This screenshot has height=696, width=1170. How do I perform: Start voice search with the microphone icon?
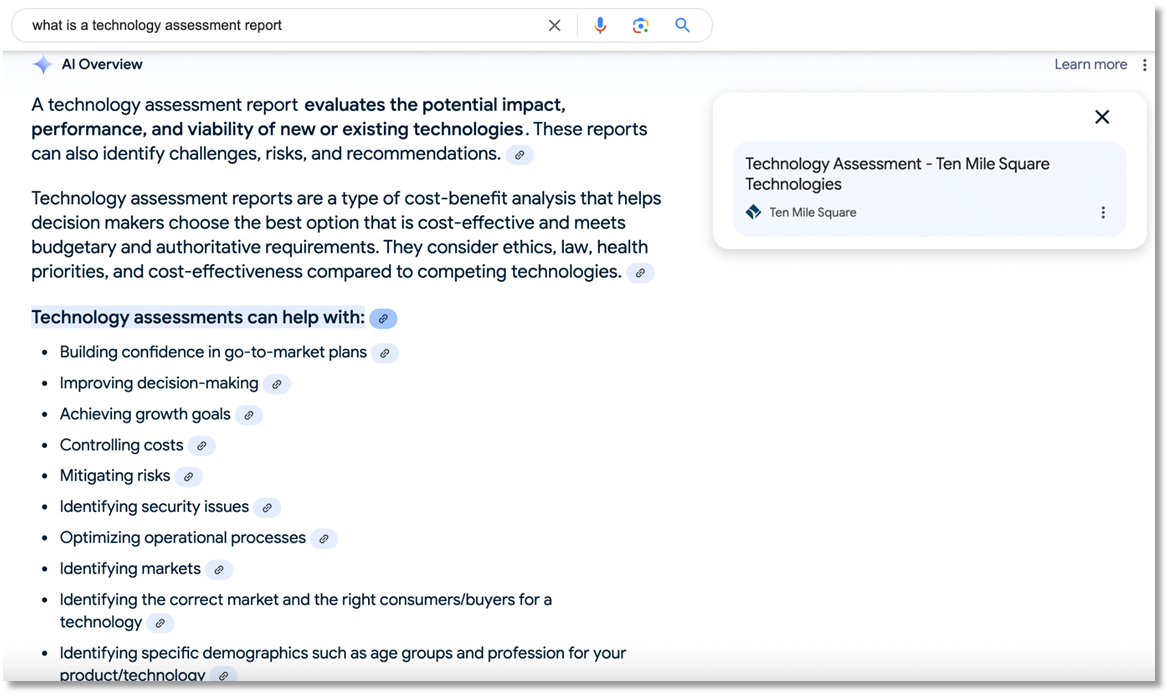coord(600,26)
